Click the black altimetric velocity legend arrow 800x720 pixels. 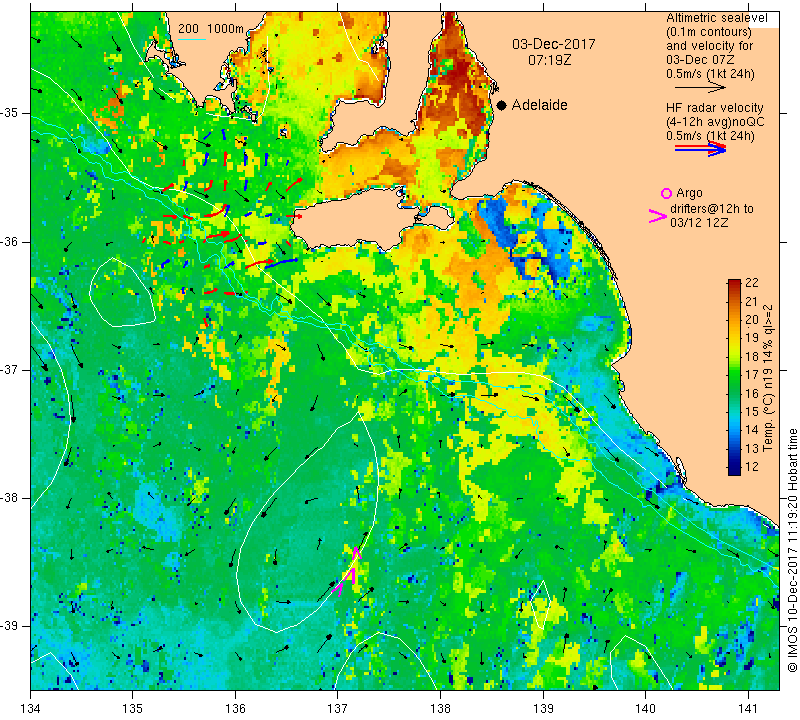coord(700,88)
